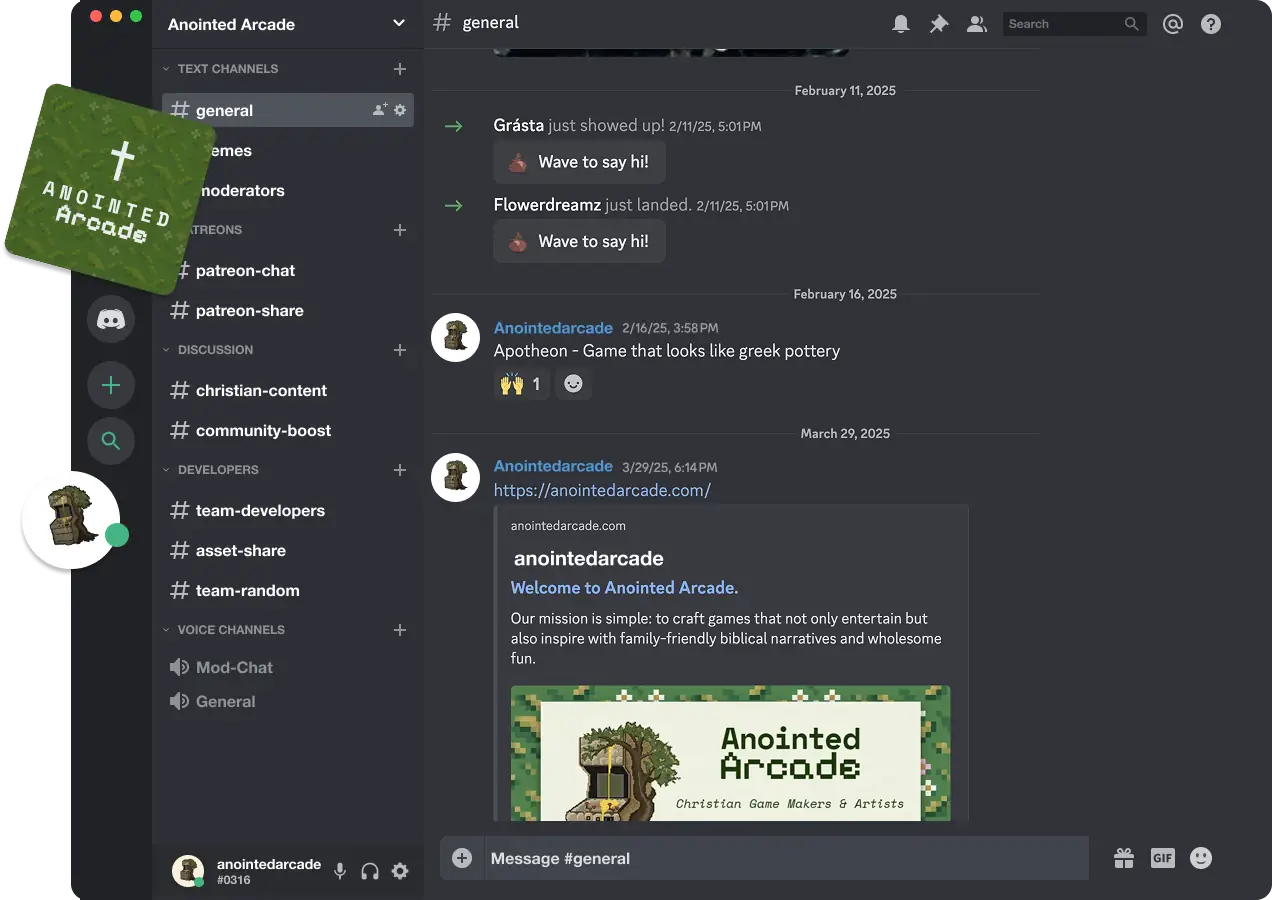Open the Anointed Arcade embed image
Viewport: 1272px width, 900px height.
pos(730,753)
